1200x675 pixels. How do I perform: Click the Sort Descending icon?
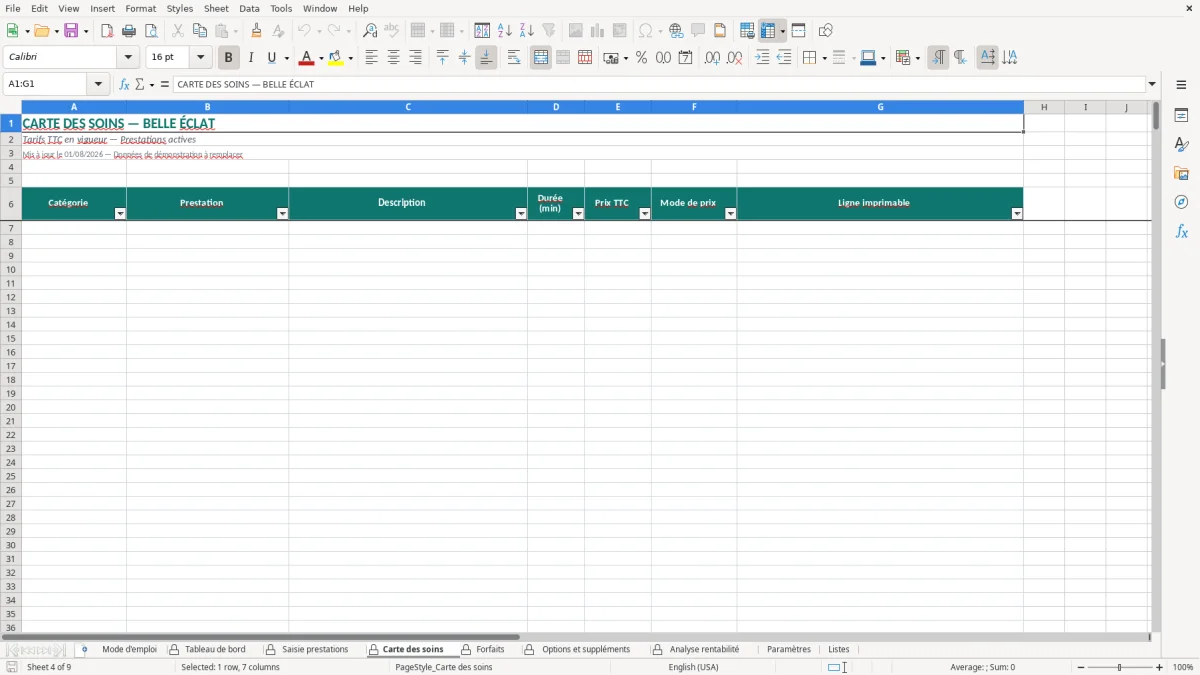point(527,31)
